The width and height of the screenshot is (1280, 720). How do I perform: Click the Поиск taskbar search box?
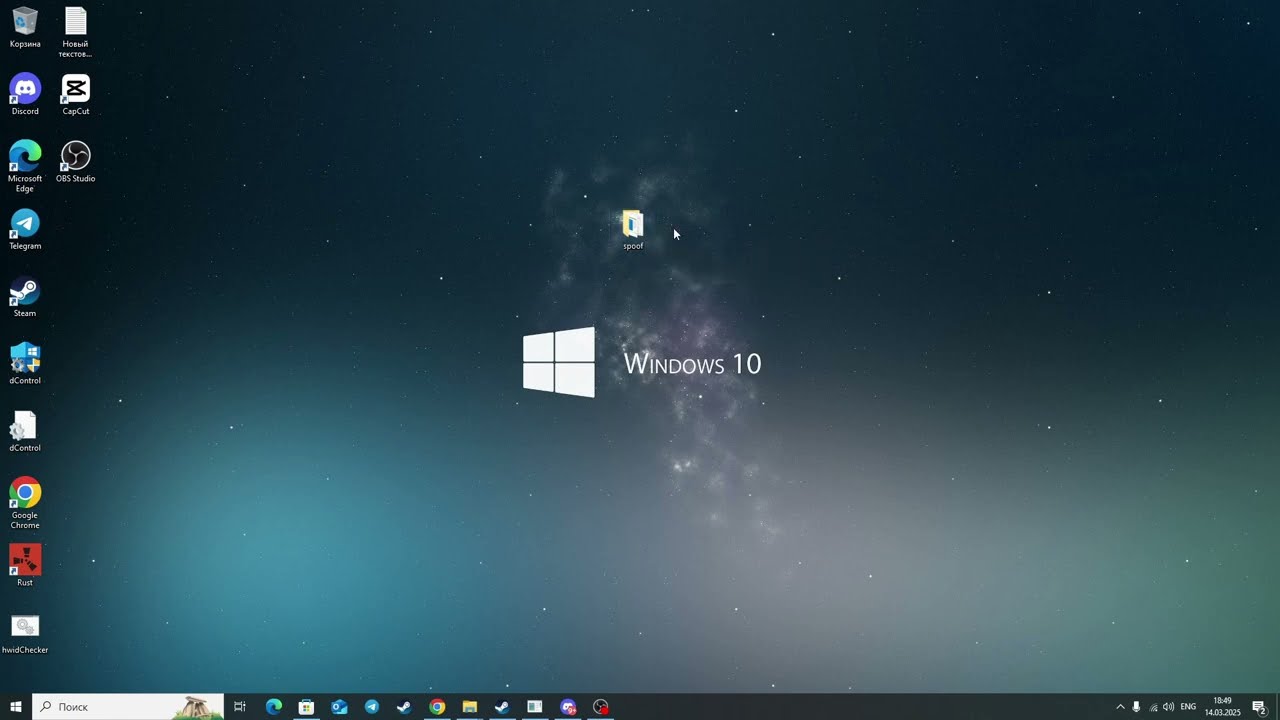point(128,707)
